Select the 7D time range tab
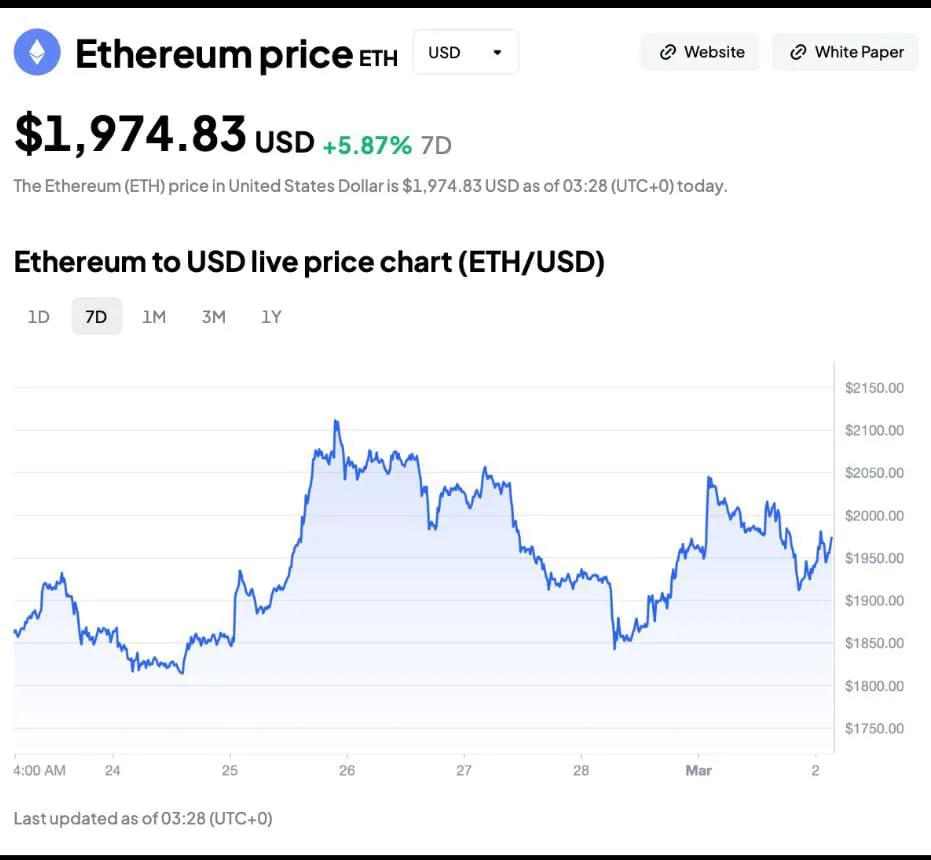The image size is (931, 860). (x=96, y=317)
